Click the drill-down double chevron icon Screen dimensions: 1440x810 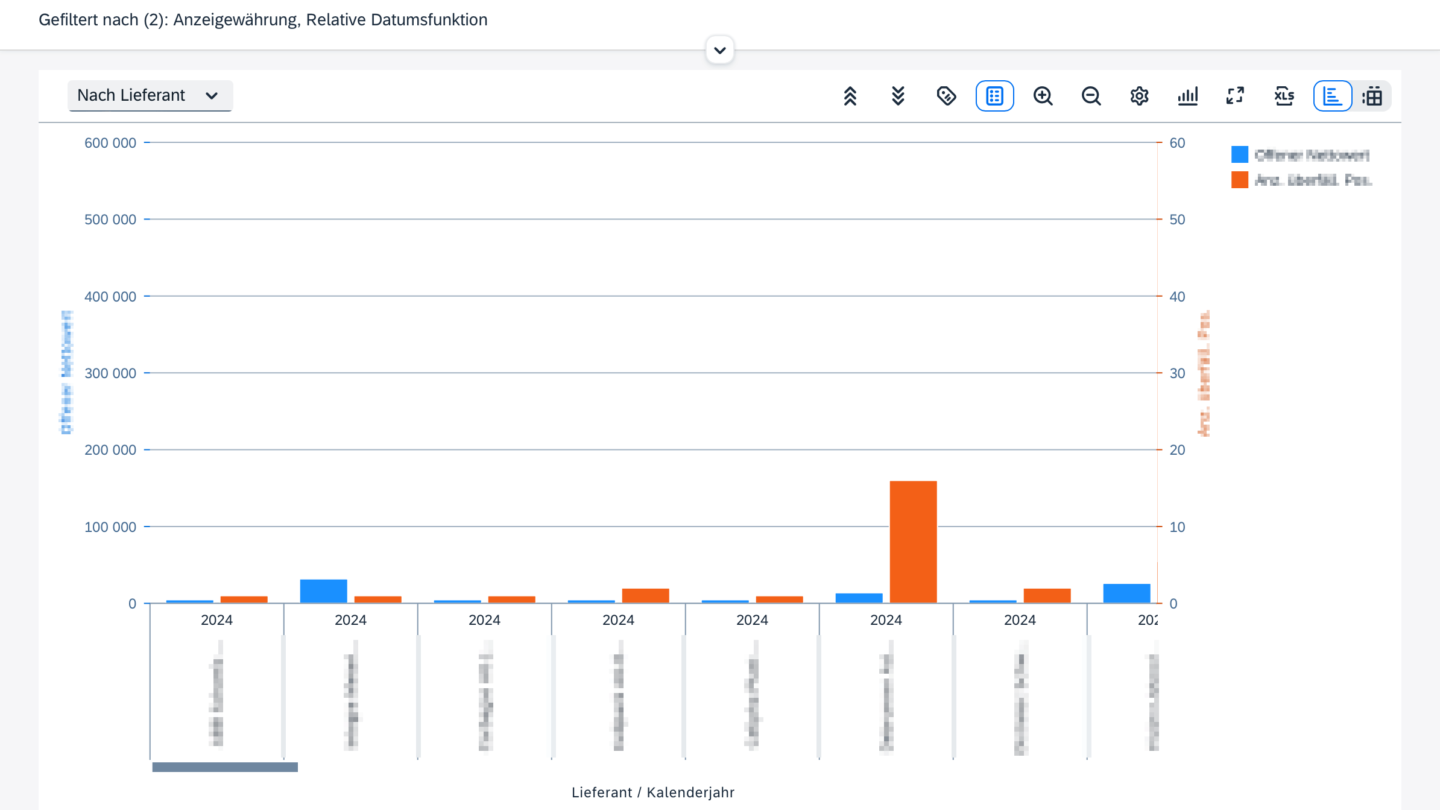[898, 96]
